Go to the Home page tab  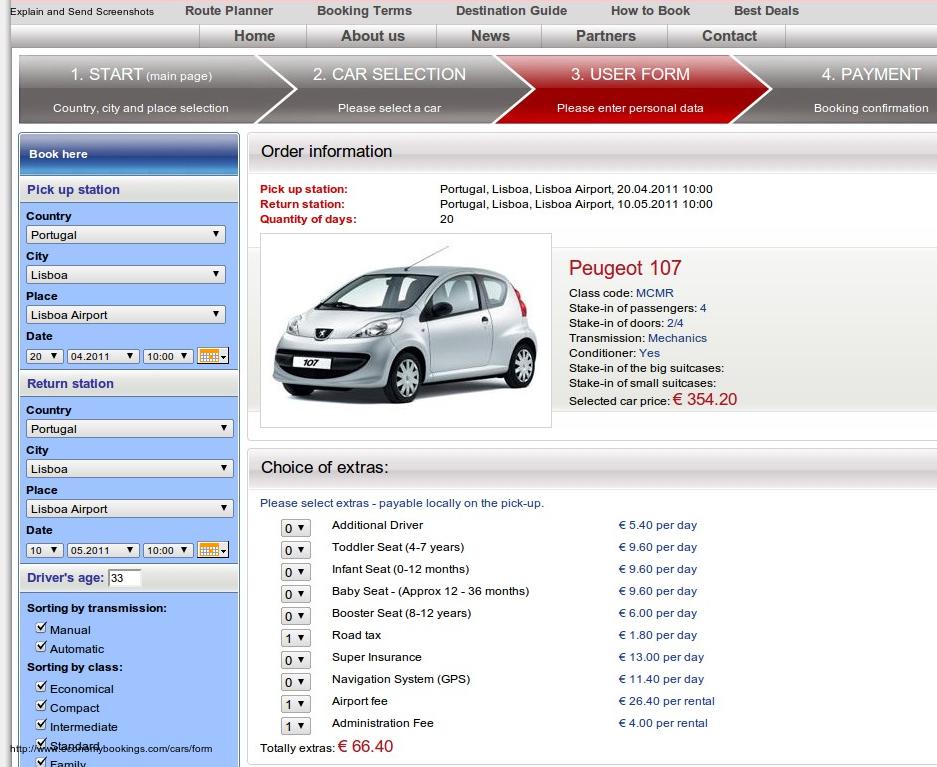(x=254, y=36)
